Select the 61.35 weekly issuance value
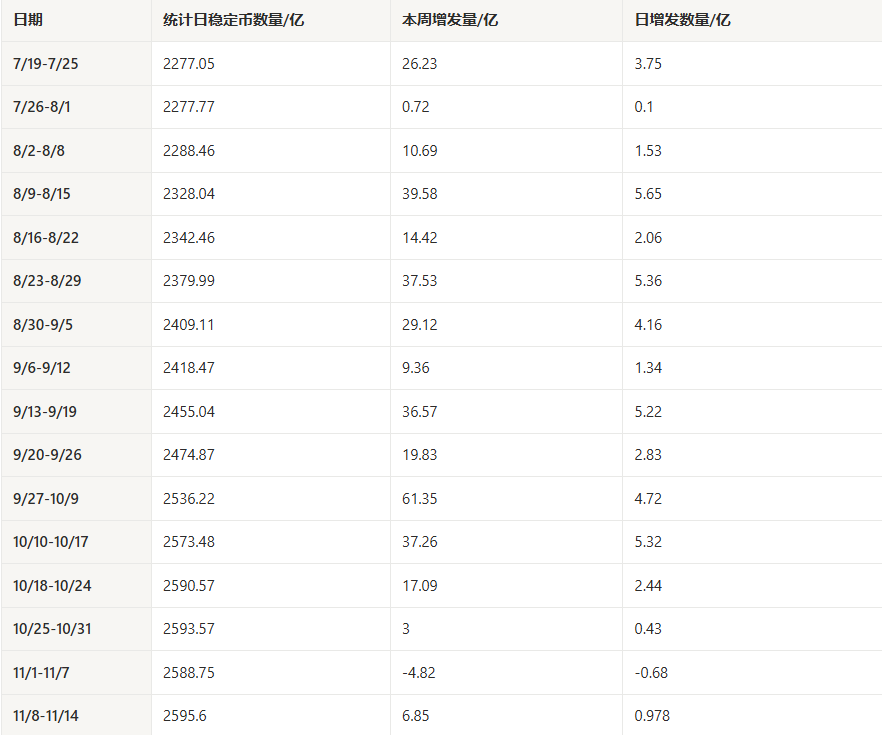This screenshot has height=735, width=882. (x=420, y=499)
